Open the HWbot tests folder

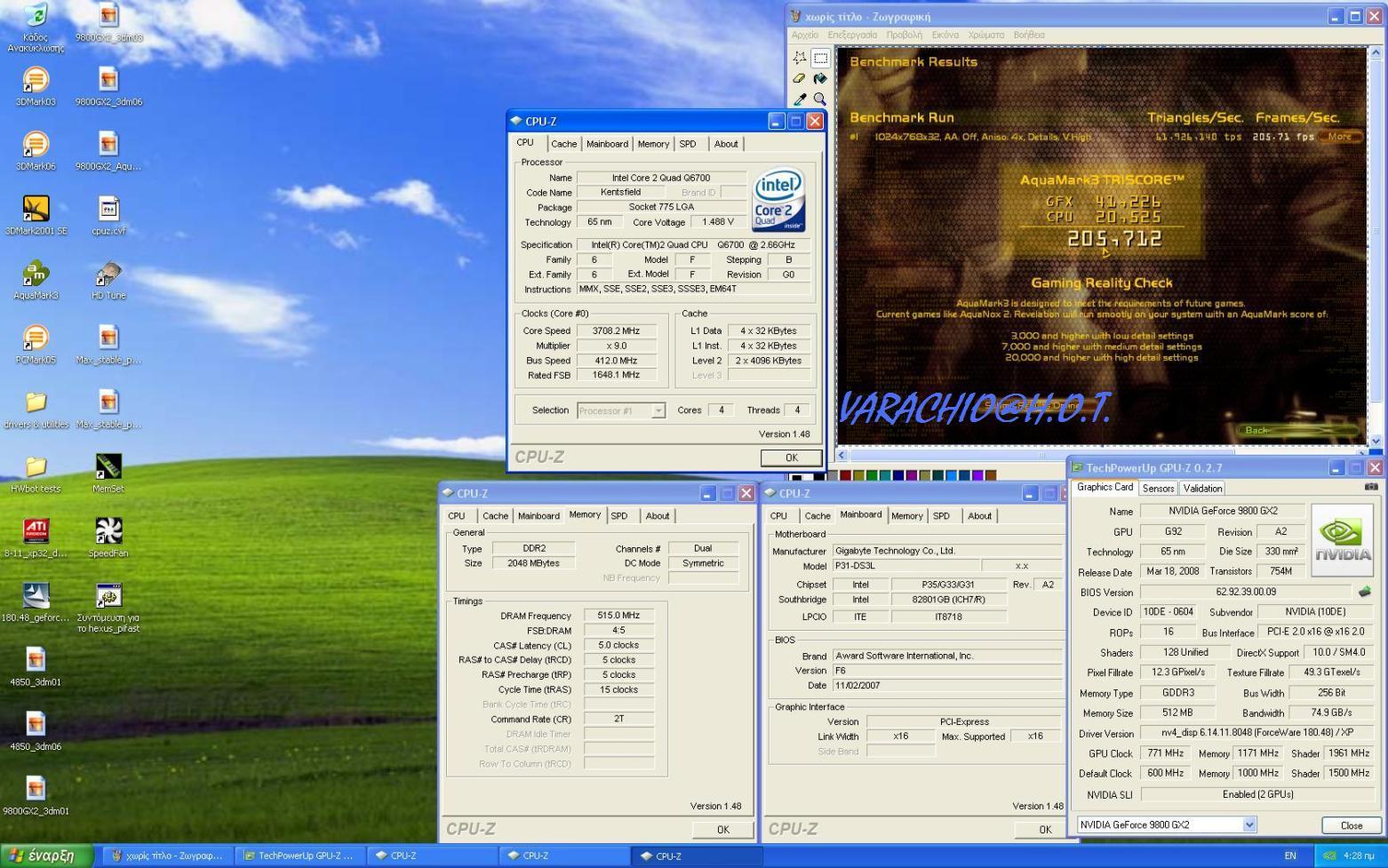pos(36,474)
